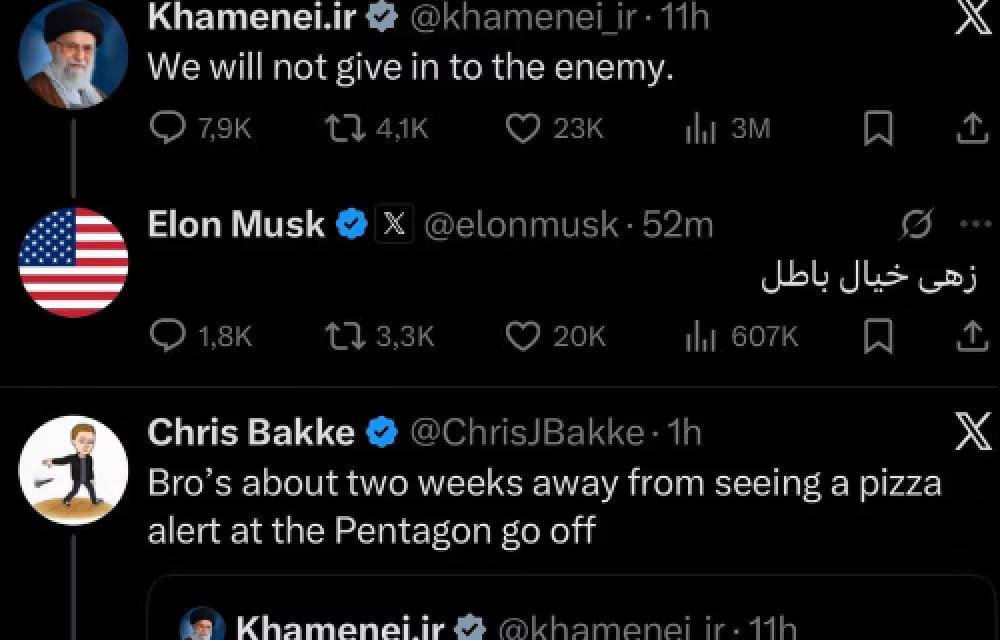Bookmark the Khamenei.ir tweet
Viewport: 1000px width, 640px height.
point(878,129)
